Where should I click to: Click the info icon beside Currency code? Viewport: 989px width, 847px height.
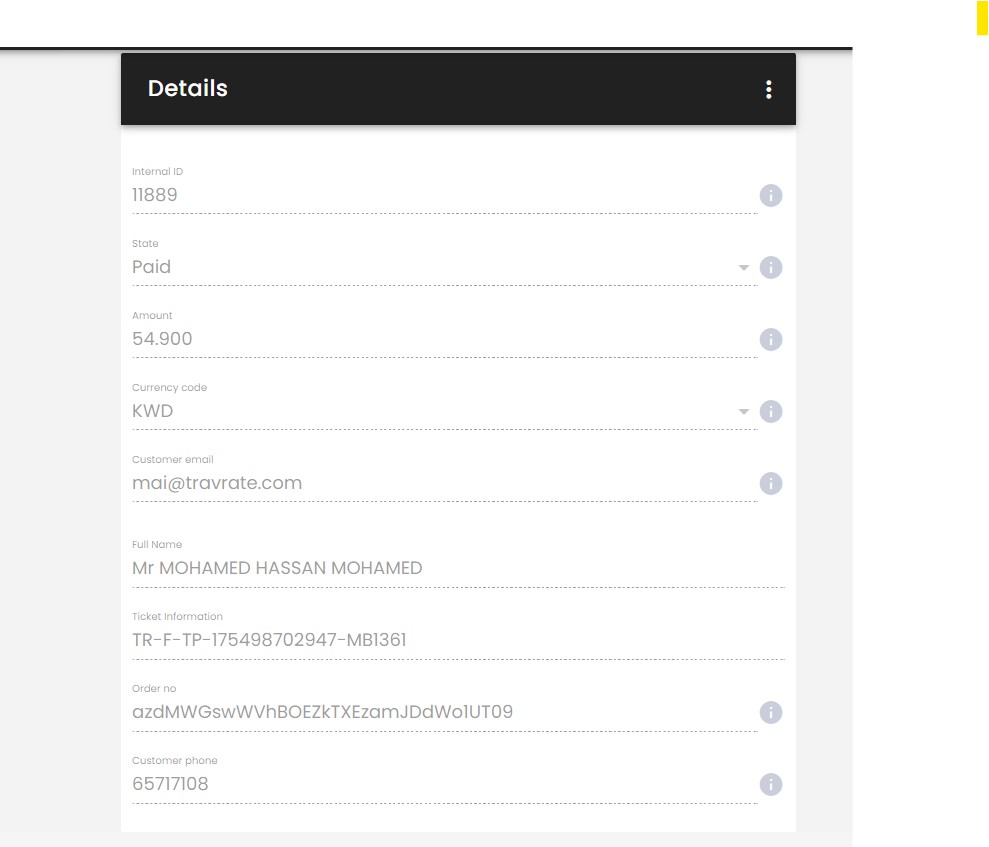click(771, 411)
